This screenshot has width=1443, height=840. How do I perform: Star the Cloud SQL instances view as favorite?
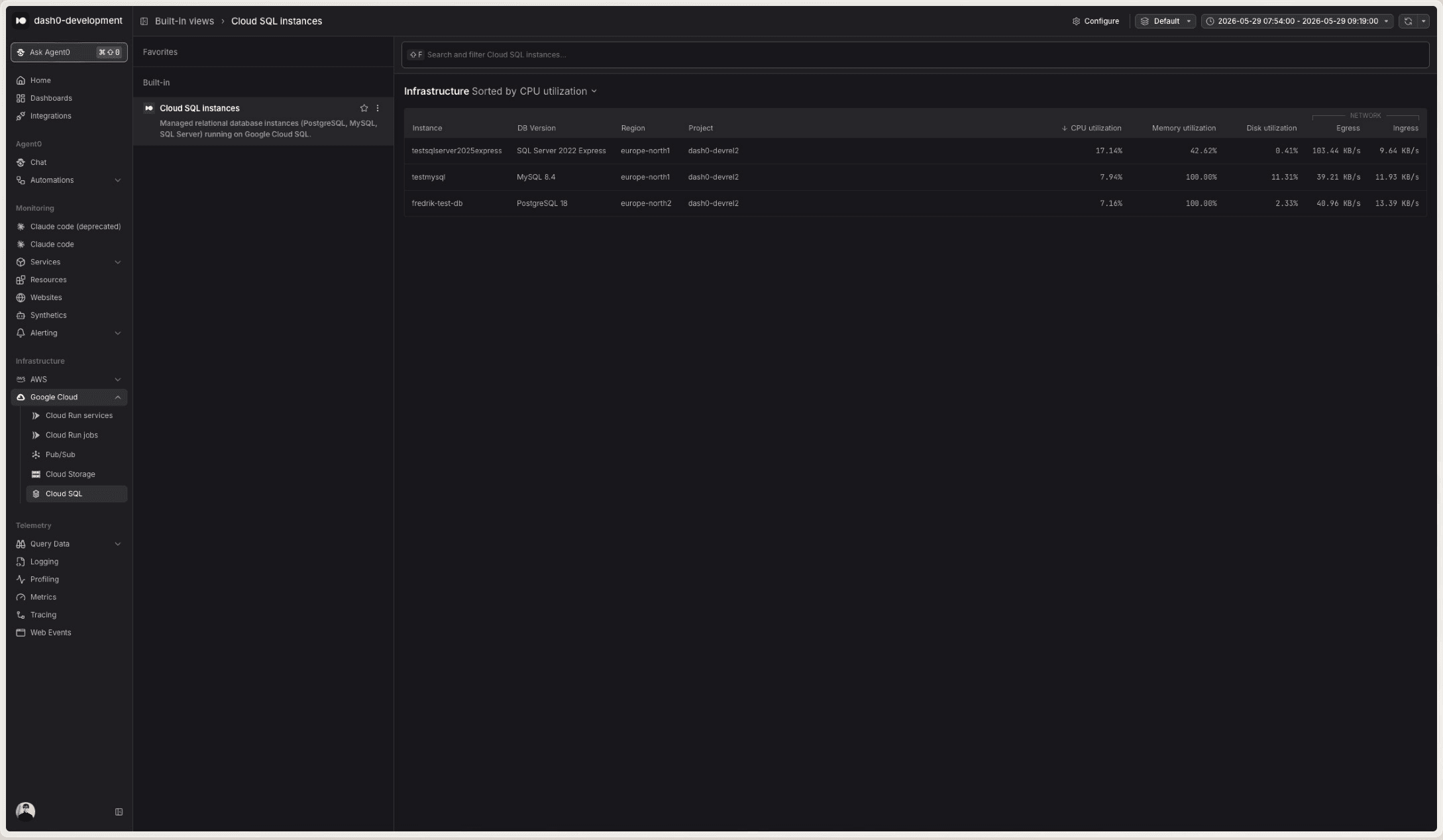tap(364, 108)
